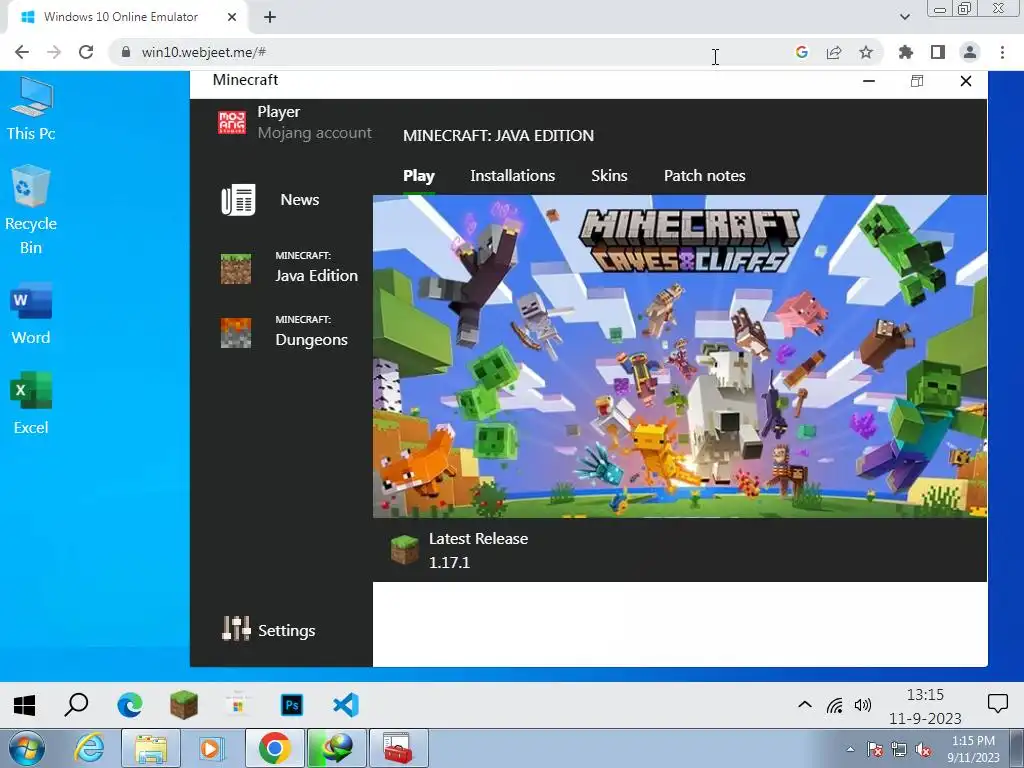Launch Photoshop from emulator taskbar
Viewport: 1024px width, 768px height.
click(292, 705)
